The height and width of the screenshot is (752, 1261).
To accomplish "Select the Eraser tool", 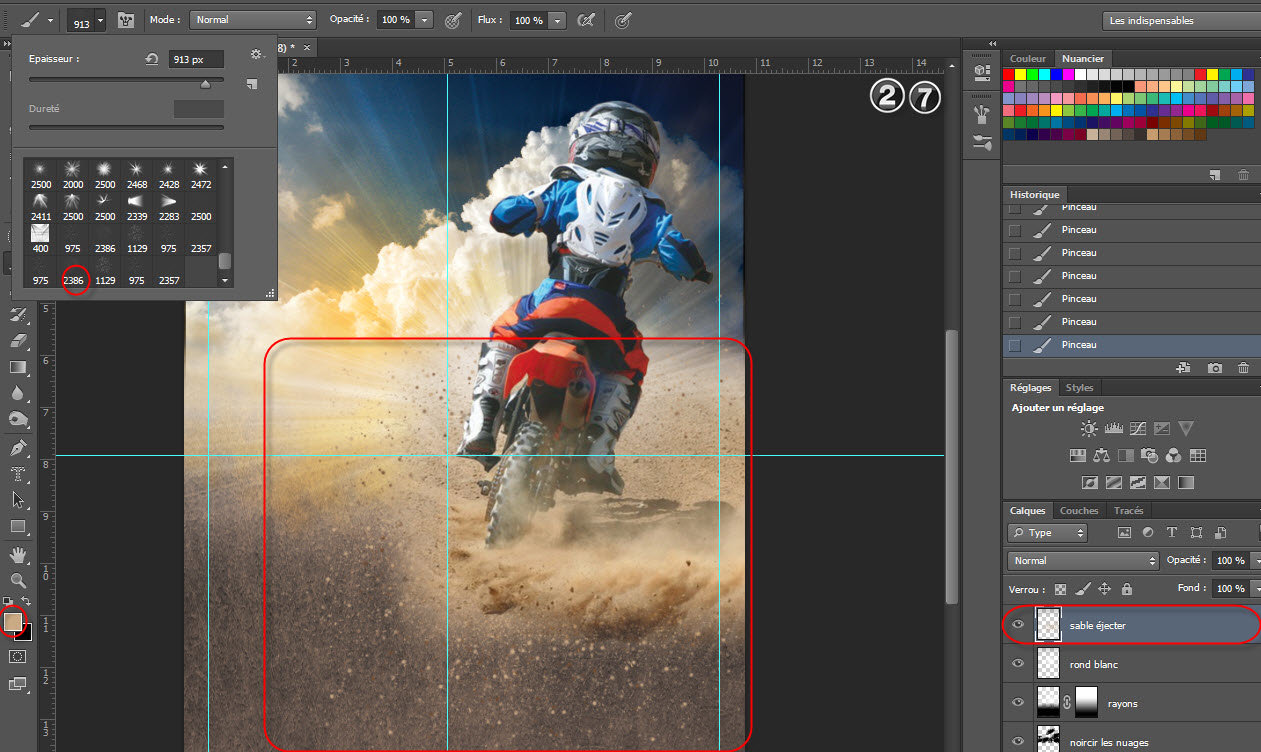I will coord(17,341).
